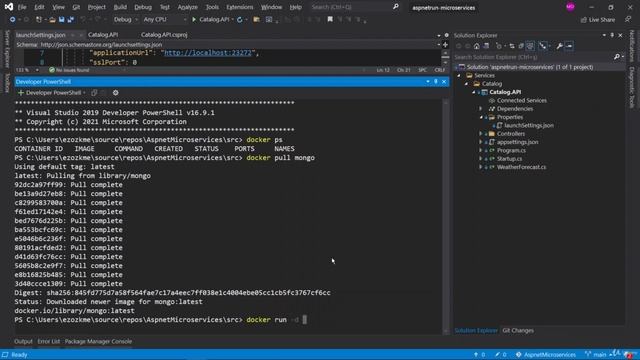Collapse the Services solution folder
The height and width of the screenshot is (360, 640).
pyautogui.click(x=459, y=76)
